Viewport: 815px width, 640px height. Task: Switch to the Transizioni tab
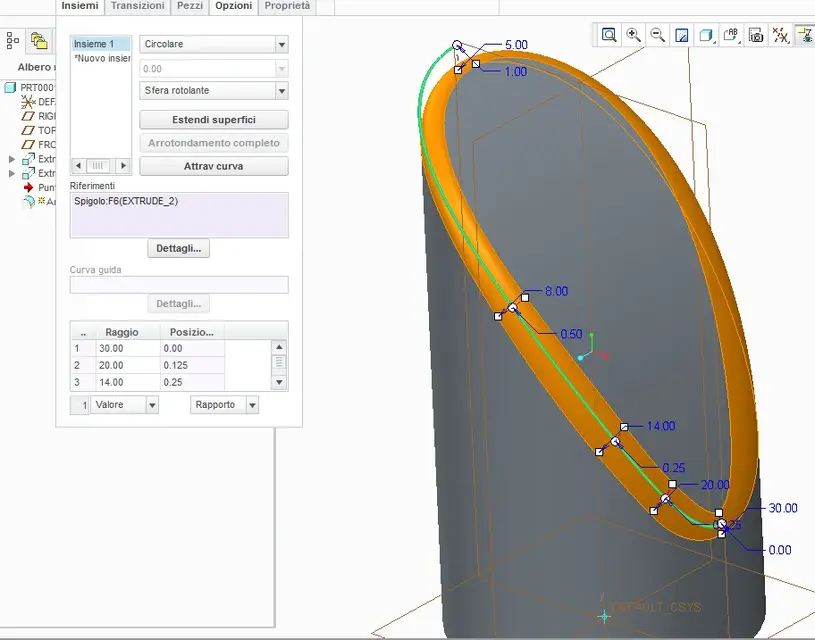(137, 6)
